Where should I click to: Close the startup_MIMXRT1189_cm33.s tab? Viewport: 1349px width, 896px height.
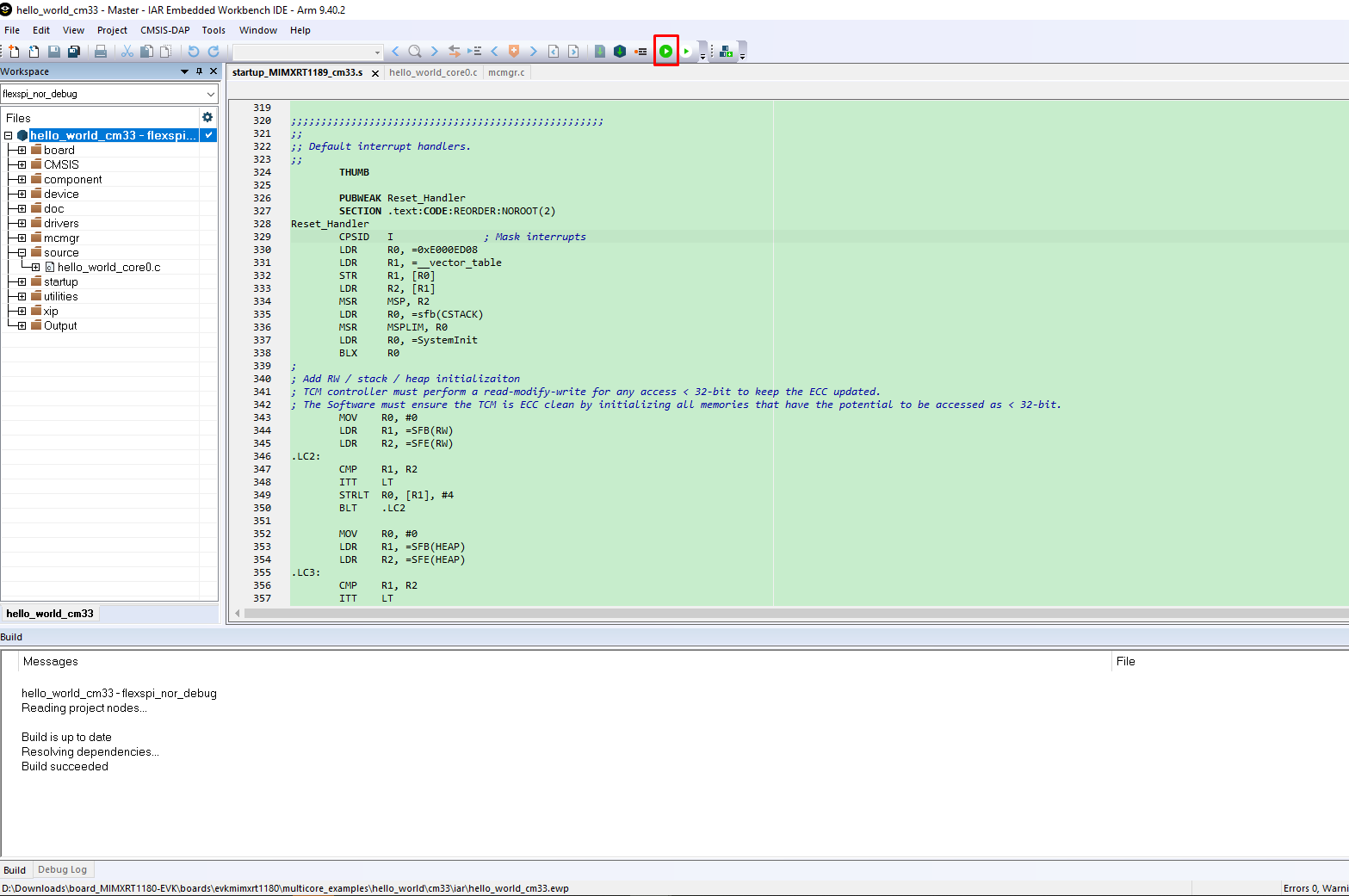(x=375, y=73)
